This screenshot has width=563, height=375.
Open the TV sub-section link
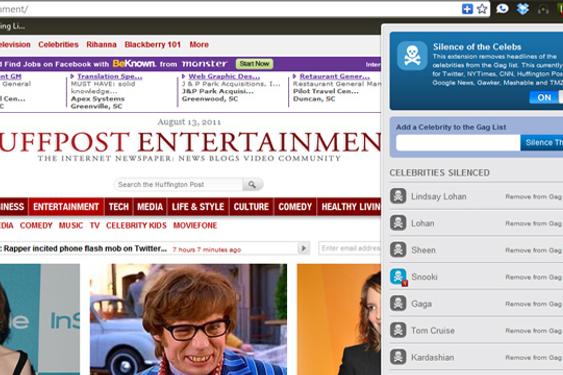[x=94, y=226]
